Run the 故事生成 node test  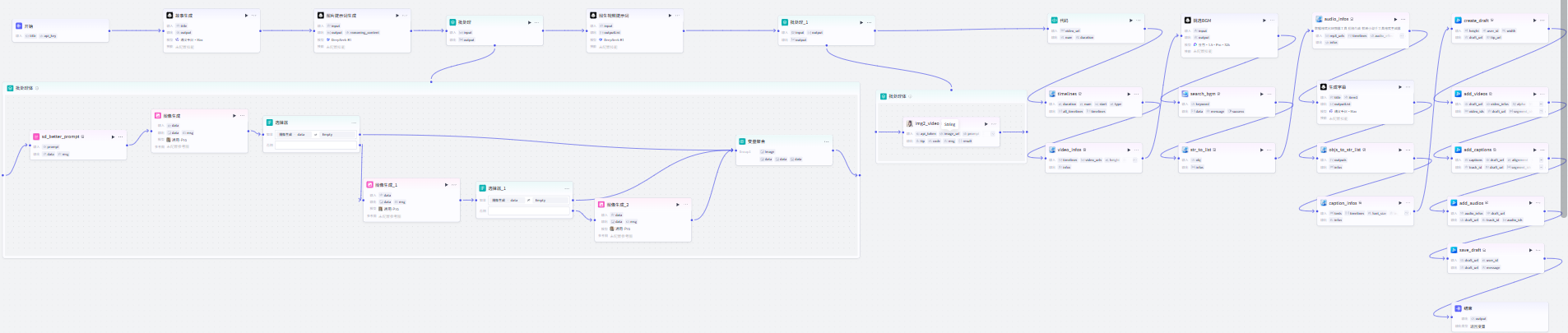pos(246,16)
